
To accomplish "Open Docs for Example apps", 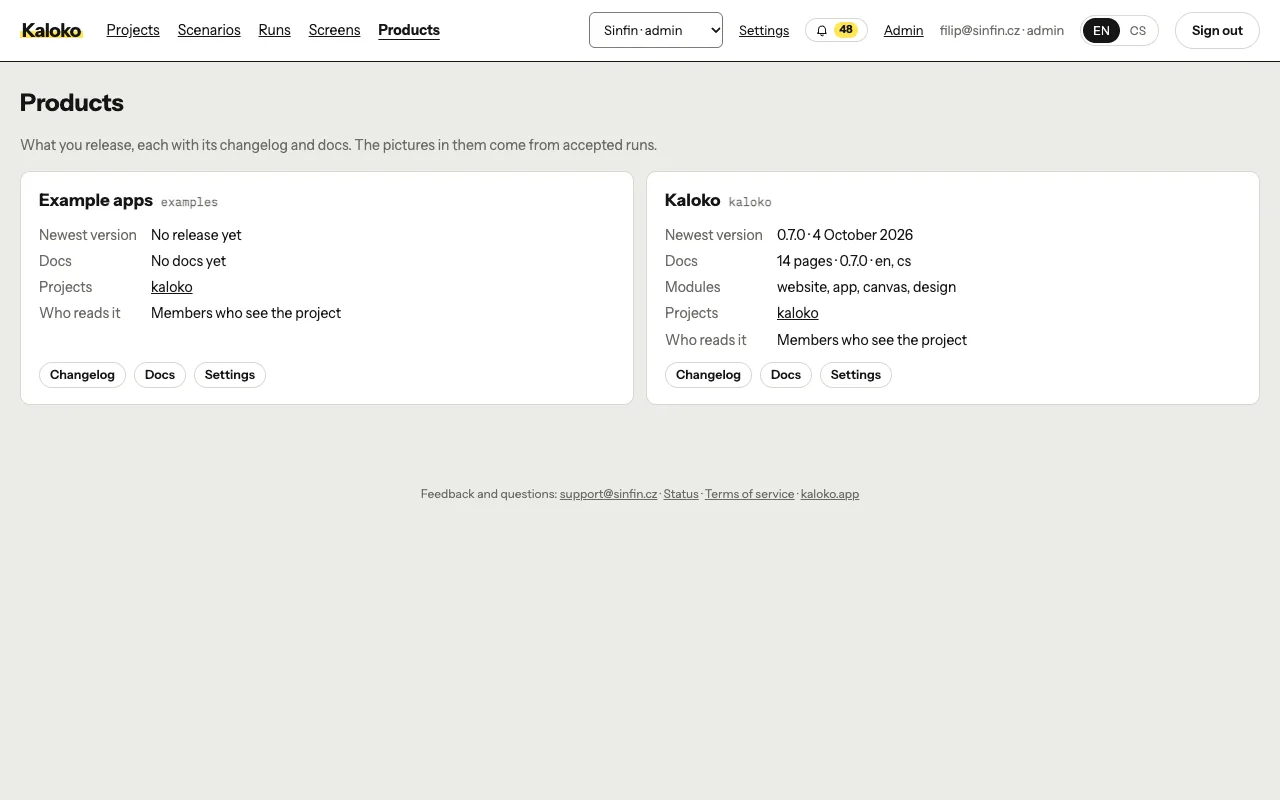I will (x=160, y=375).
